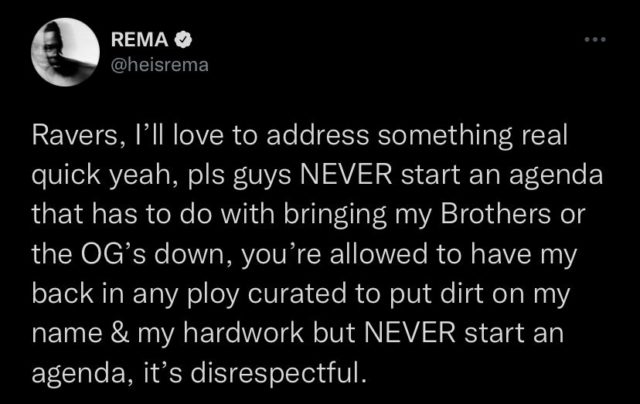Click the word "yeah" in the tweet
This screenshot has width=640, height=404.
(140, 177)
